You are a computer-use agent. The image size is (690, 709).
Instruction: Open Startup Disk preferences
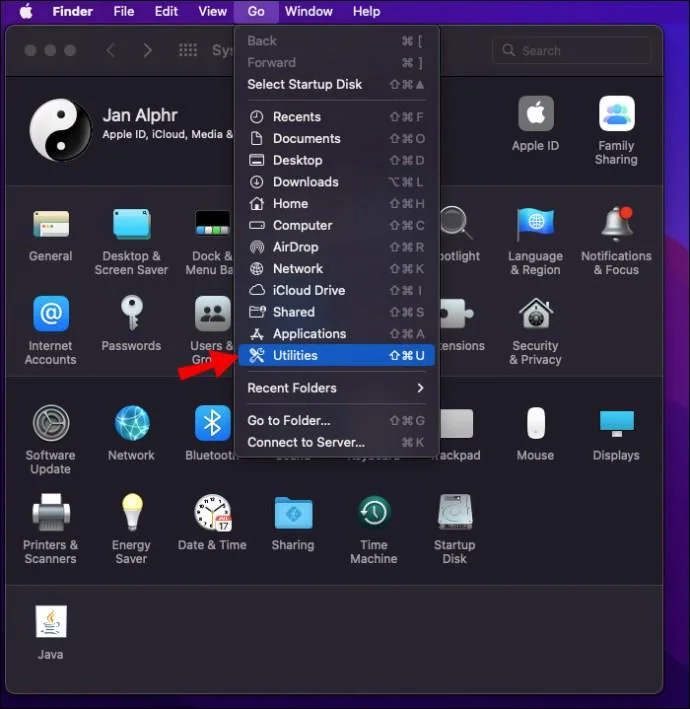pyautogui.click(x=454, y=529)
